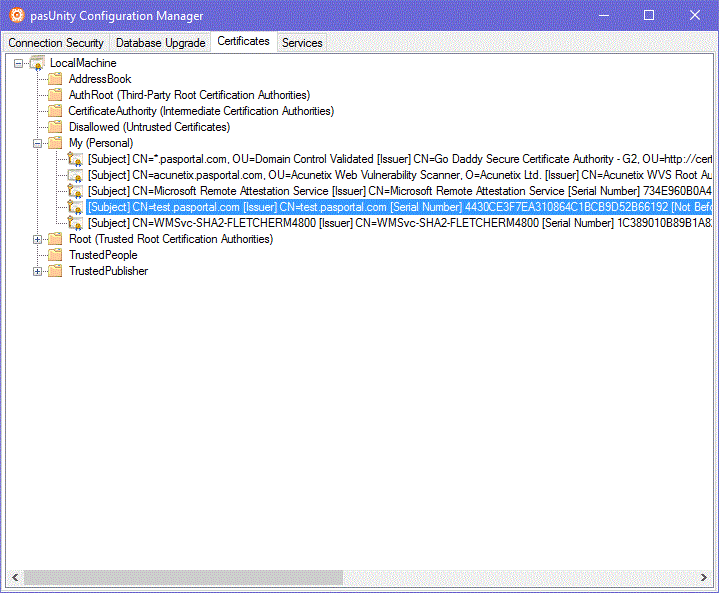Select the TrustedPublisher store label

pyautogui.click(x=109, y=271)
